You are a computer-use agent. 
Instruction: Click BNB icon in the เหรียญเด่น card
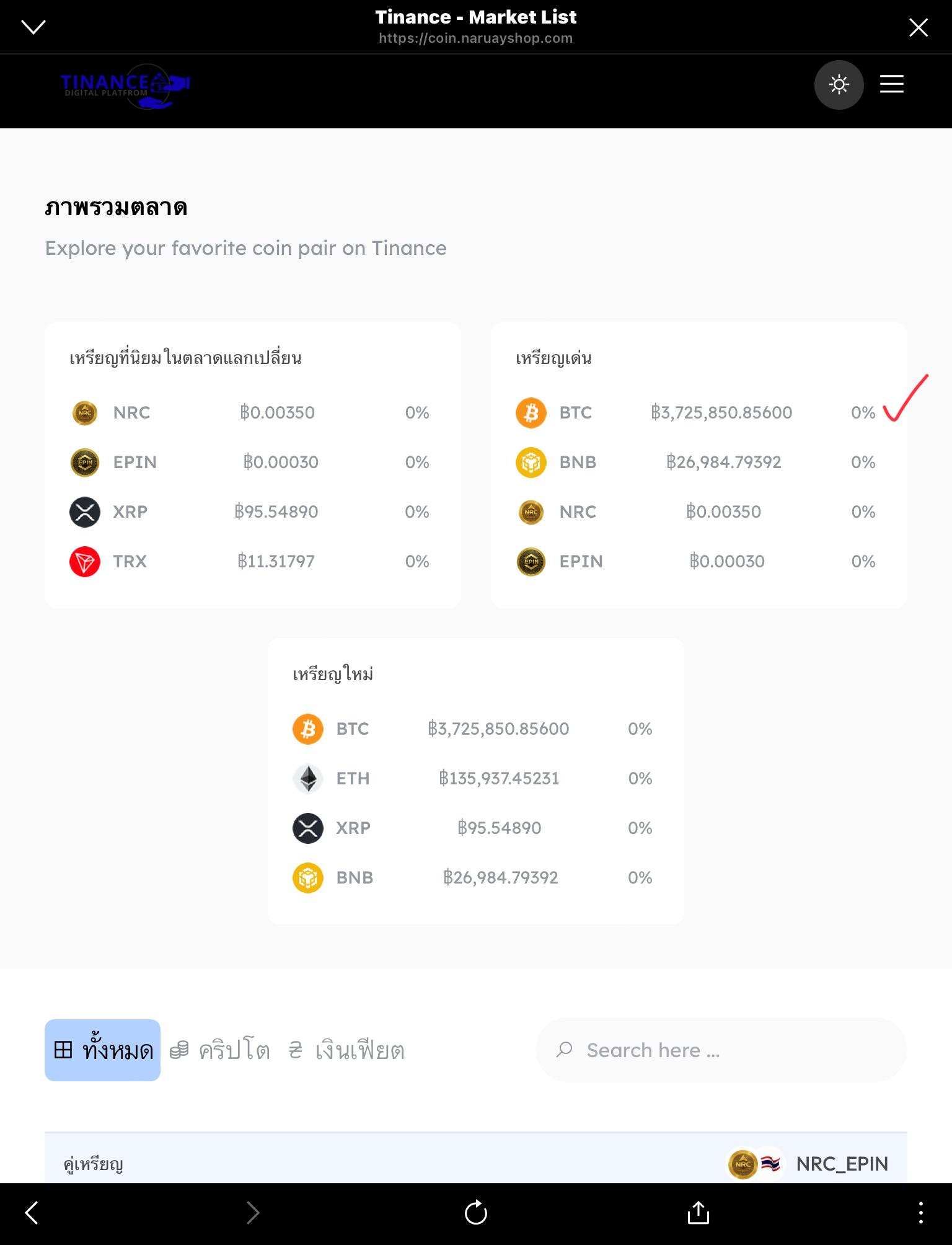coord(531,463)
